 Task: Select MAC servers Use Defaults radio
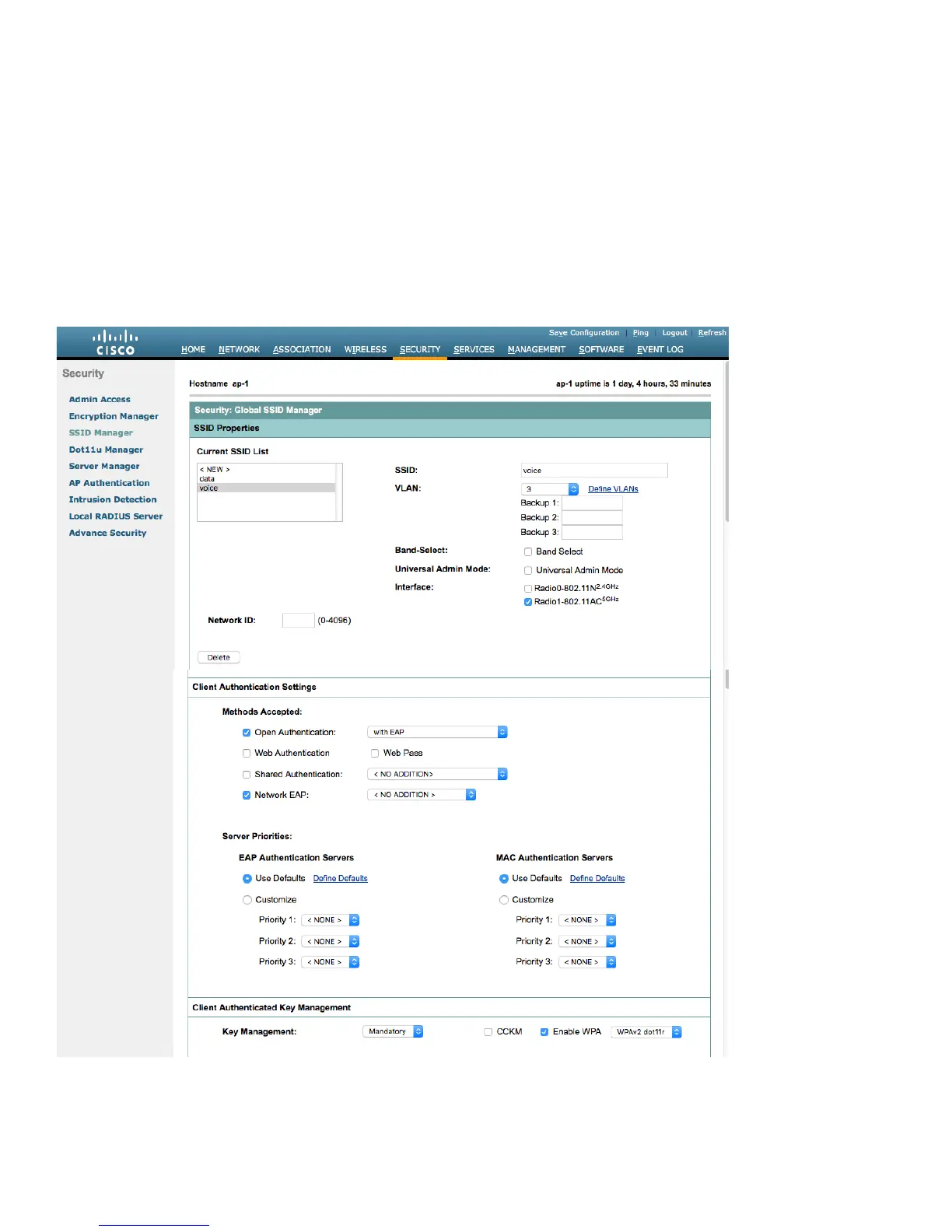tap(504, 879)
